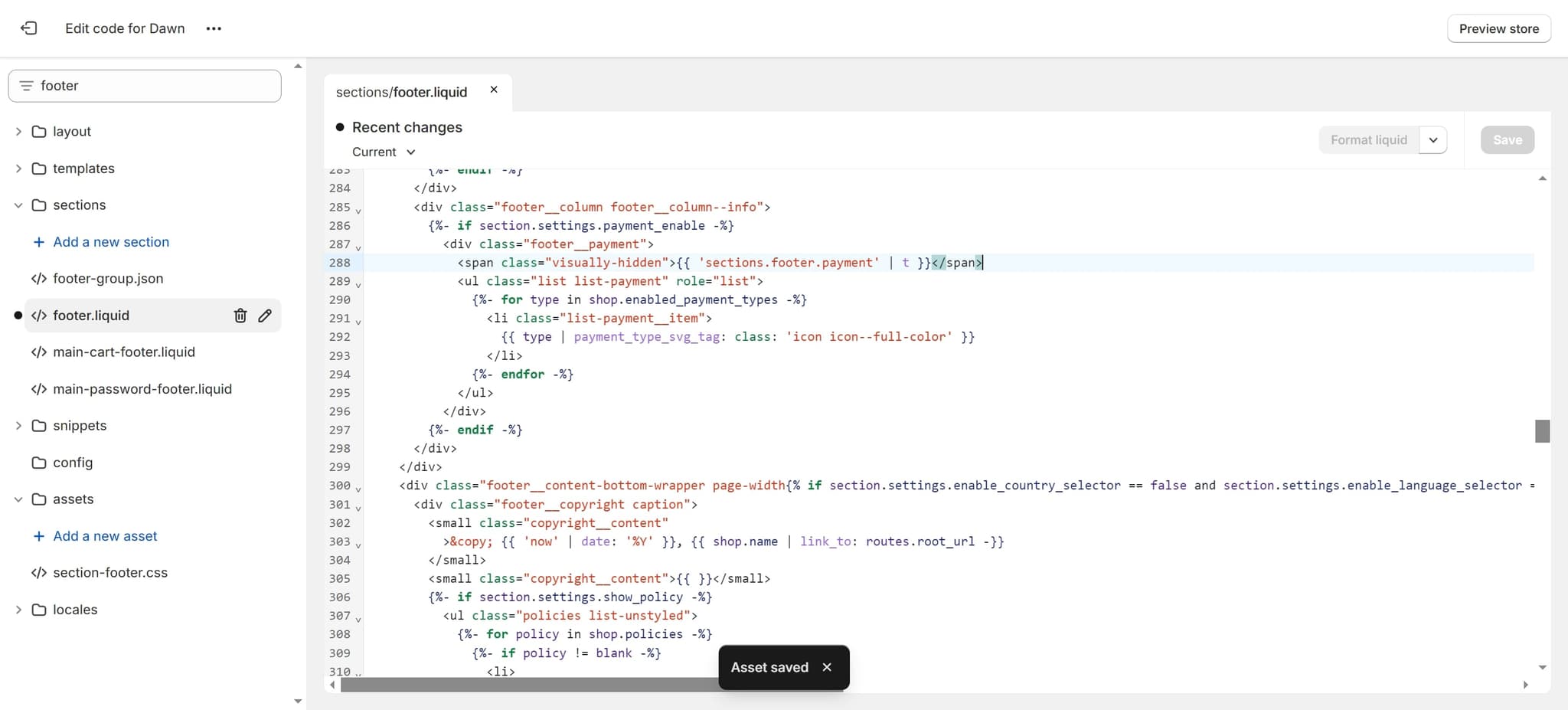Delete footer.liquid using the trash icon
Screen dimensions: 1568x710
(x=240, y=315)
